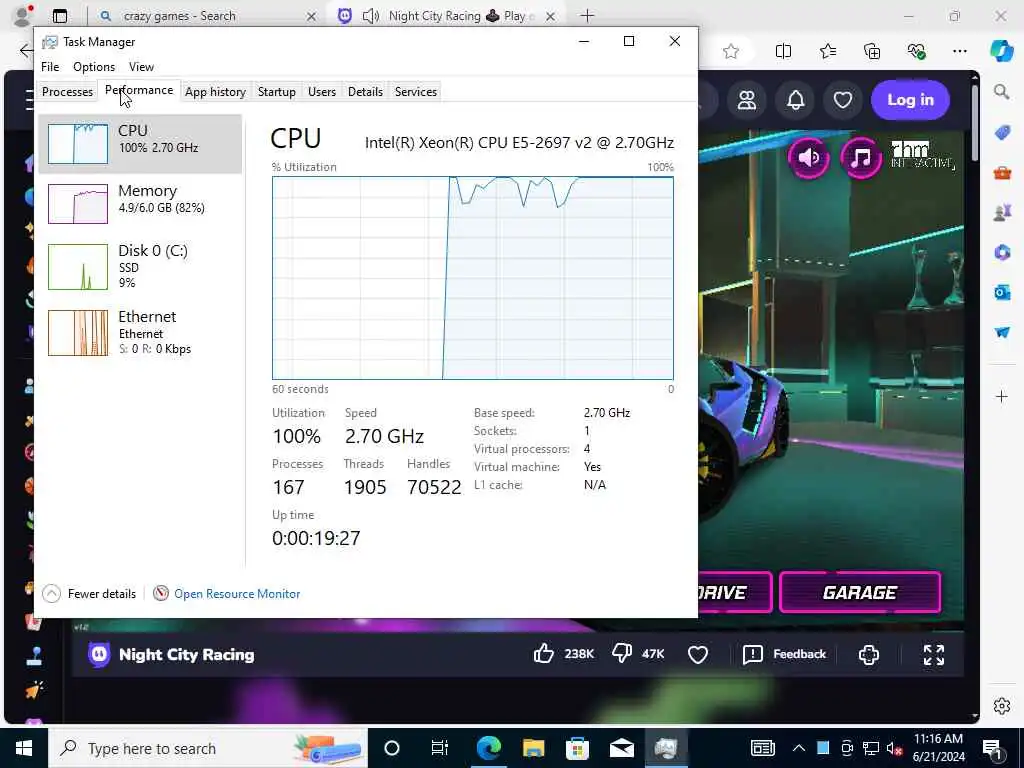The width and height of the screenshot is (1024, 768).
Task: Show hidden system tray icons
Action: [799, 748]
